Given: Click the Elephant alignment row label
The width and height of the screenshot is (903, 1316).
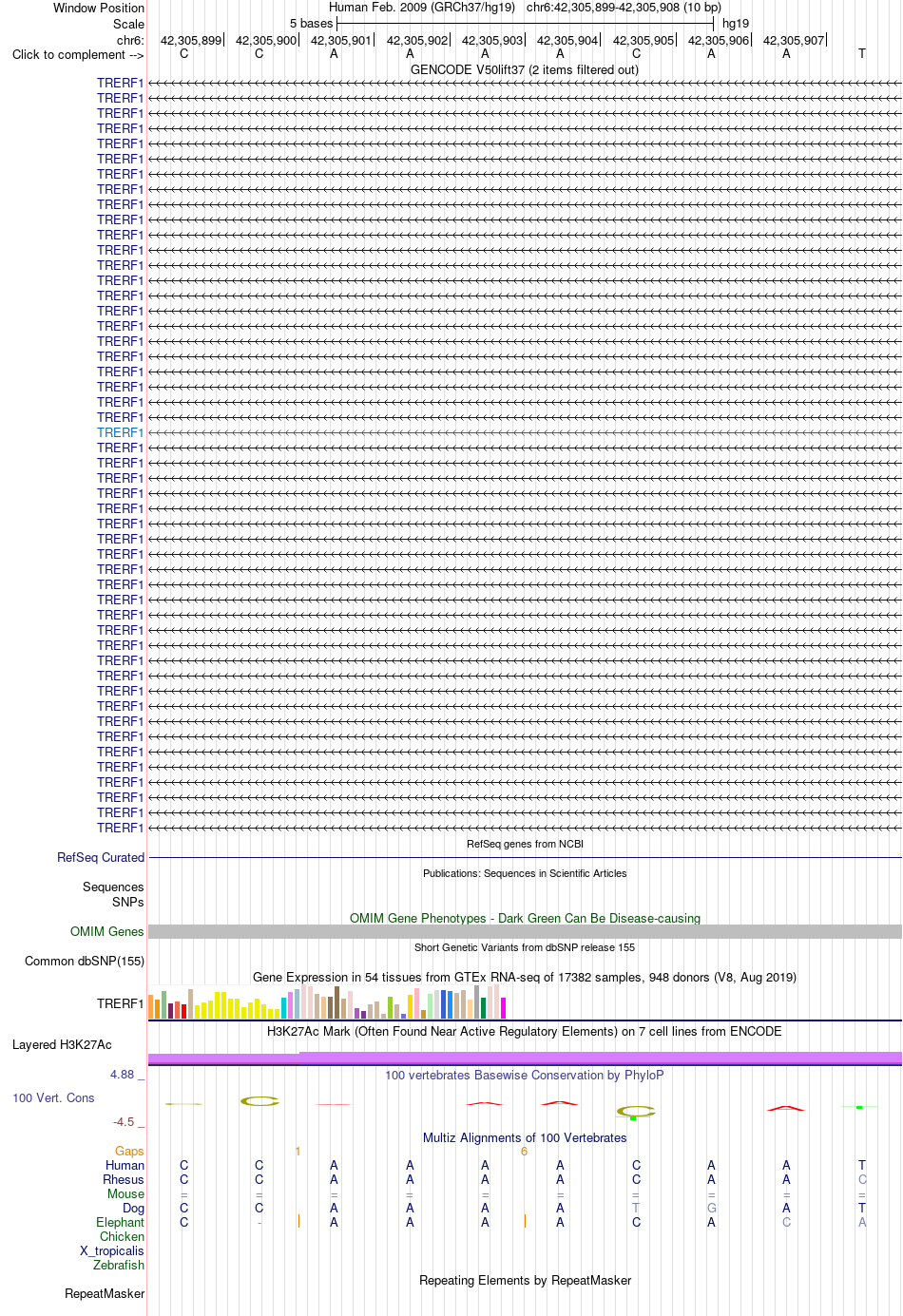Looking at the screenshot, I should point(120,1222).
